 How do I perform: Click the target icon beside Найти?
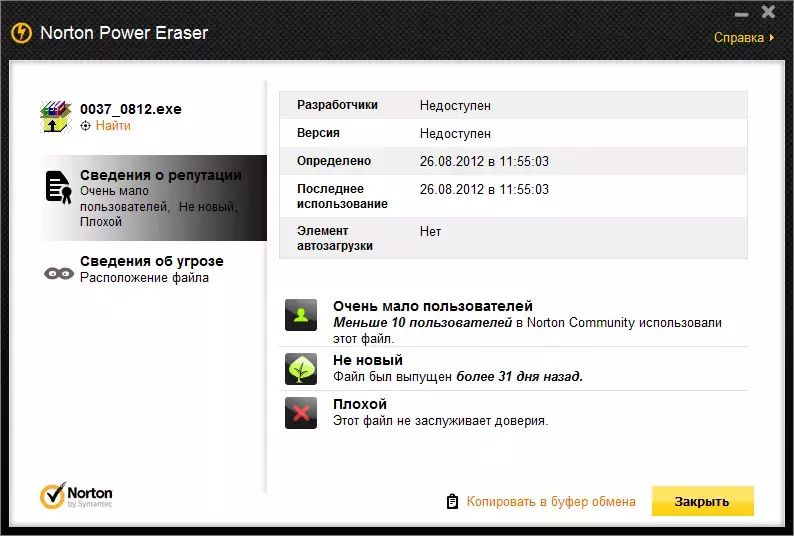coord(86,126)
